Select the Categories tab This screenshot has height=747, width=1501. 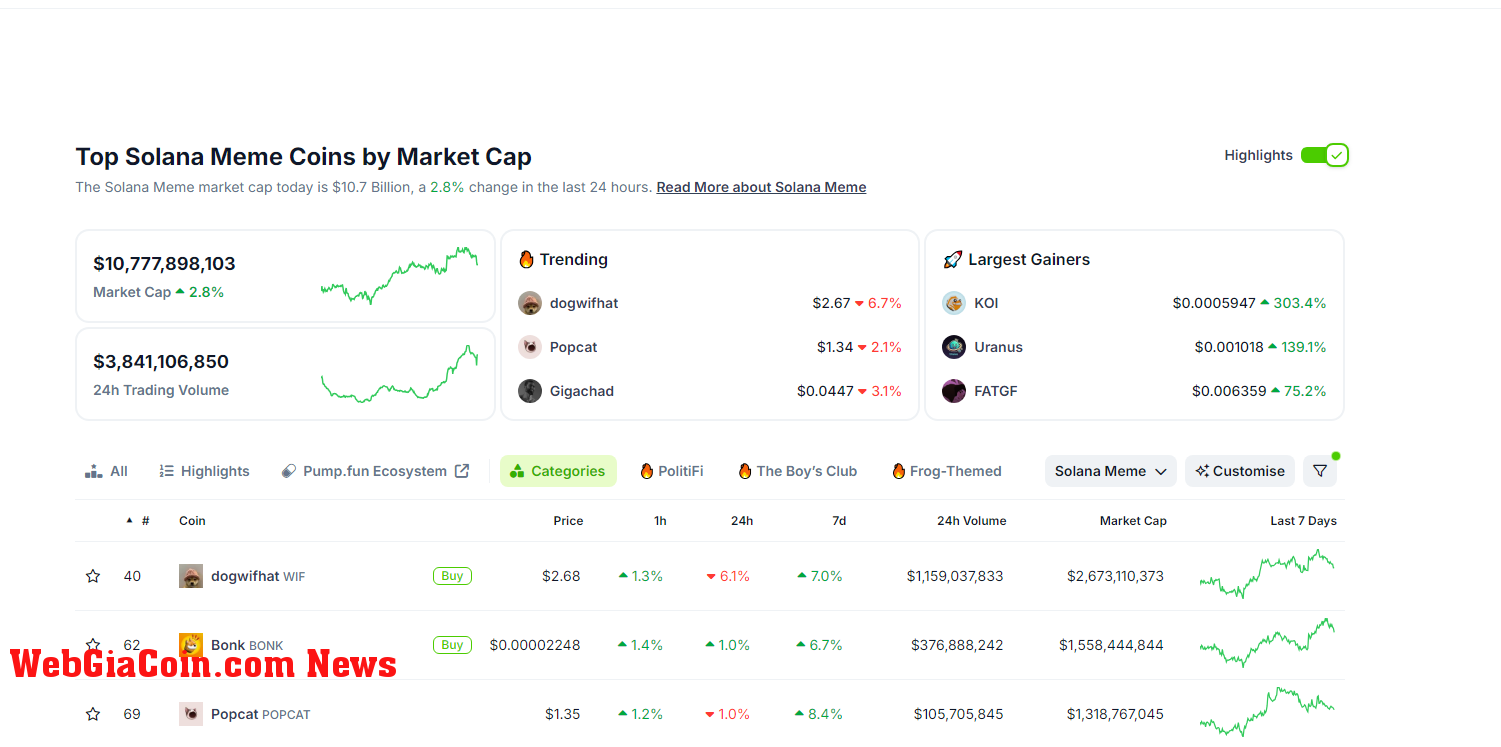tap(558, 471)
